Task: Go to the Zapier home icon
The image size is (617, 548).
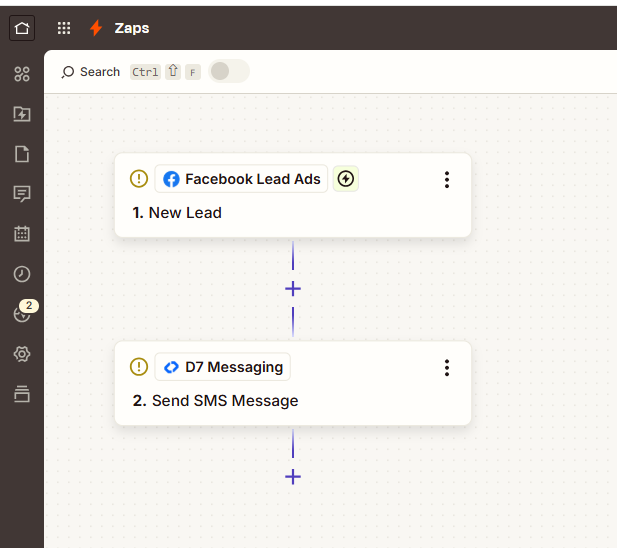Action: (22, 28)
